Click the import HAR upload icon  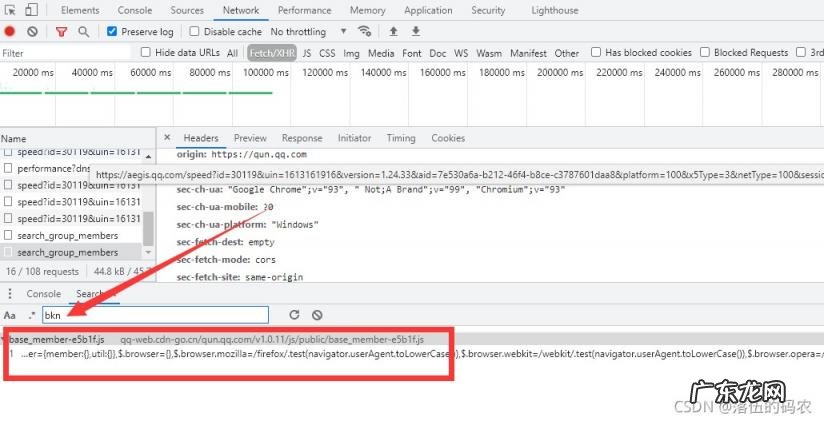coord(393,32)
